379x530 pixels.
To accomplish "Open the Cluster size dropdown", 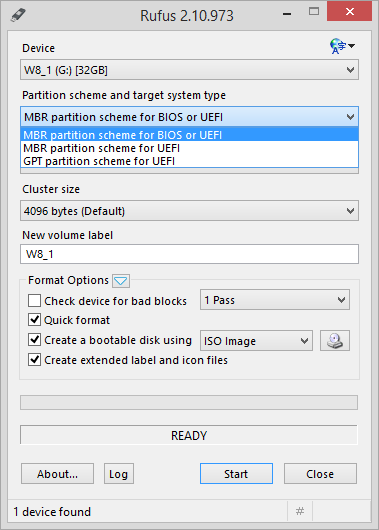I will pos(189,211).
